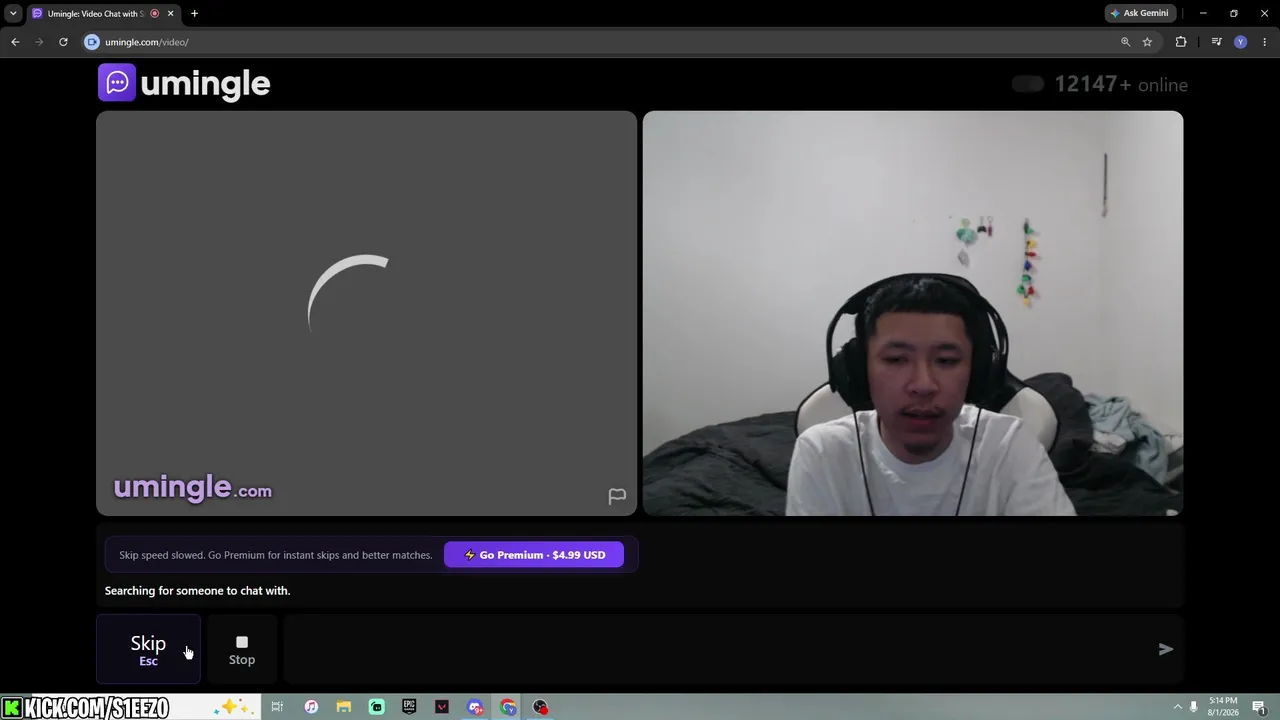1280x720 pixels.
Task: Open Task View on the taskbar
Action: point(277,707)
